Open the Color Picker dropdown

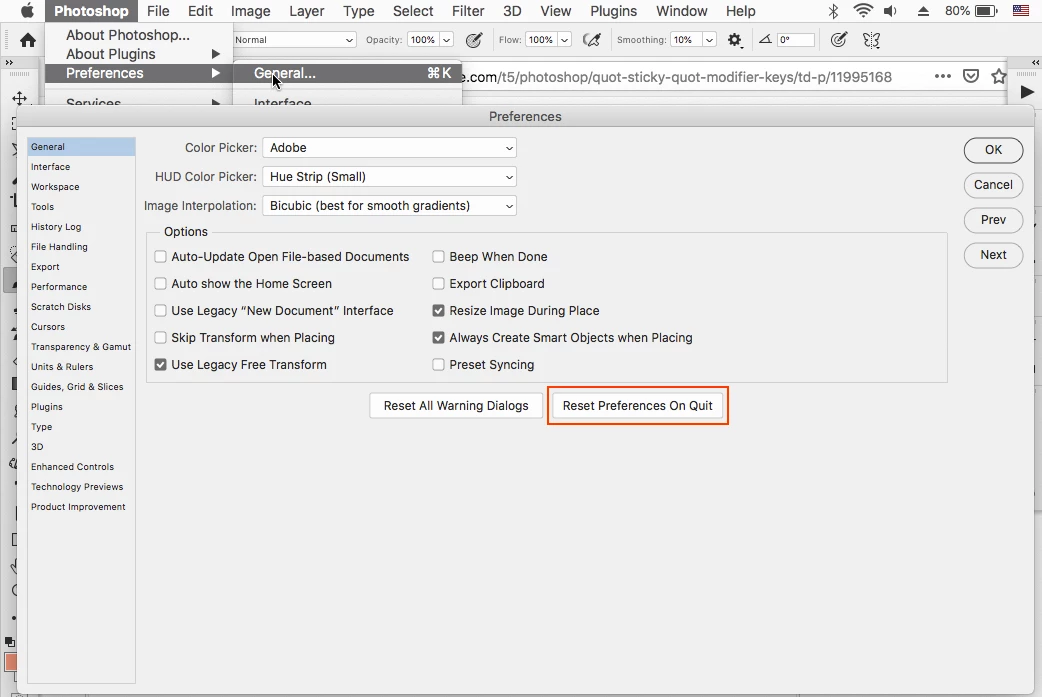389,148
